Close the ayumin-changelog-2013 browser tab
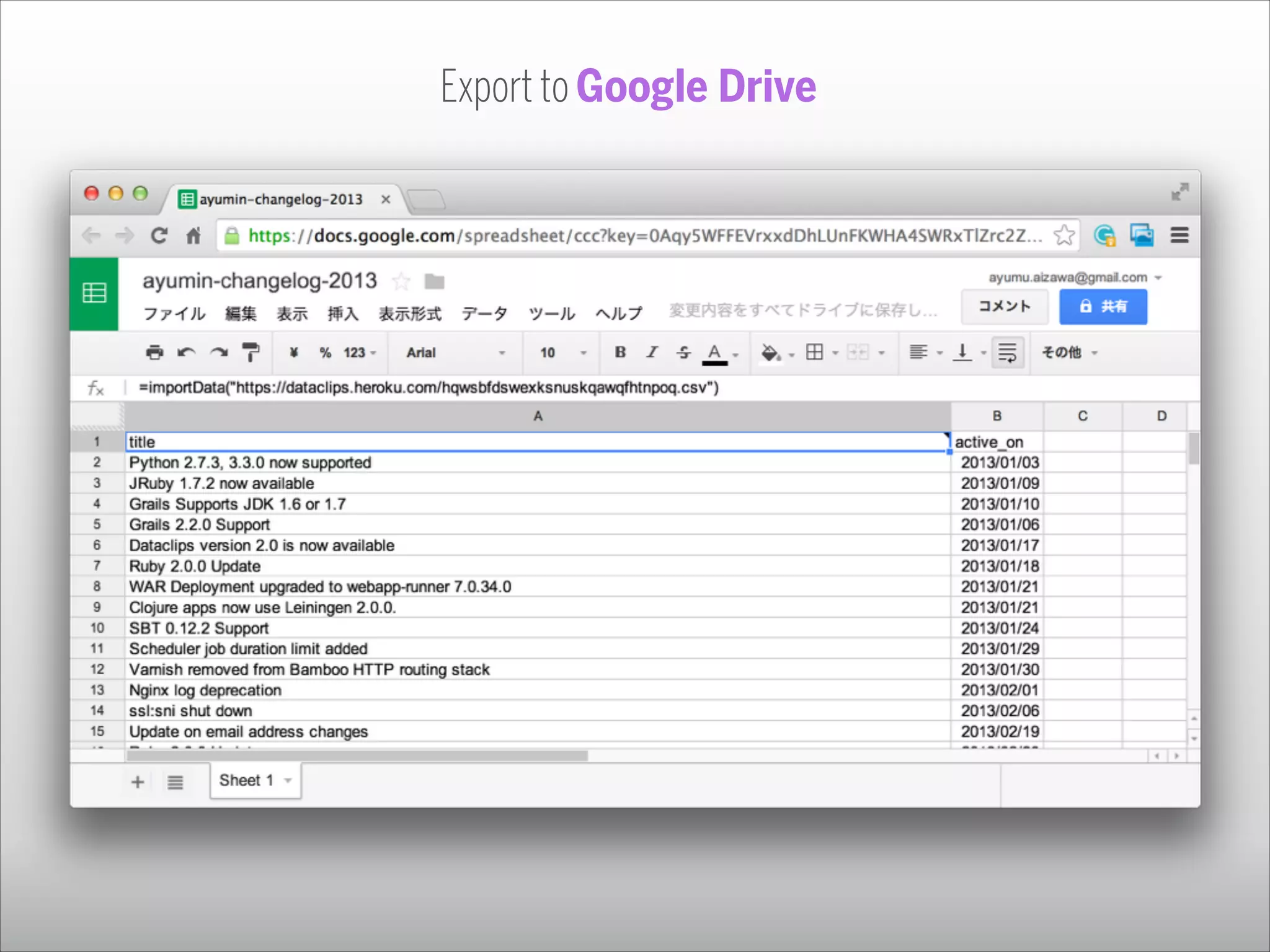Image resolution: width=1270 pixels, height=952 pixels. 386,200
